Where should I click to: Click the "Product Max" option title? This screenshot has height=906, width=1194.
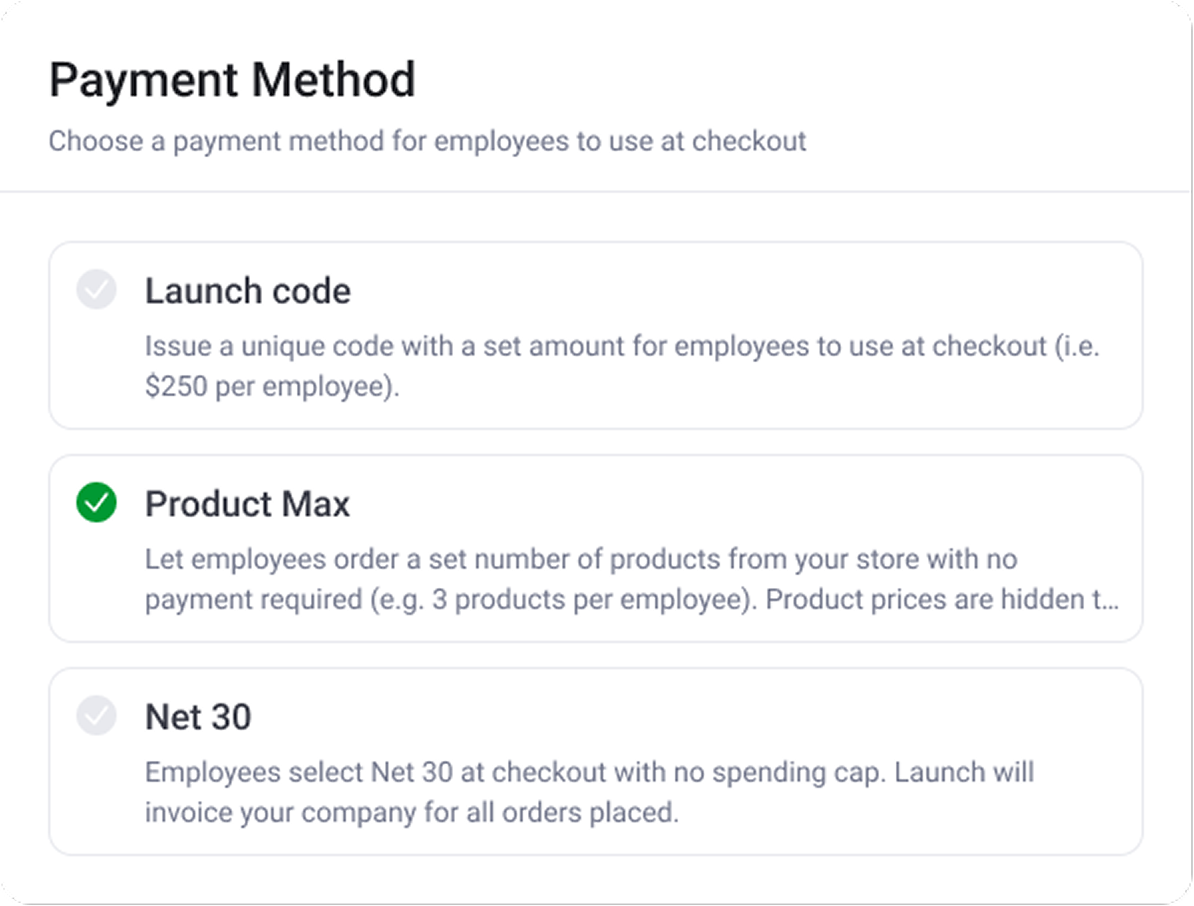click(247, 504)
